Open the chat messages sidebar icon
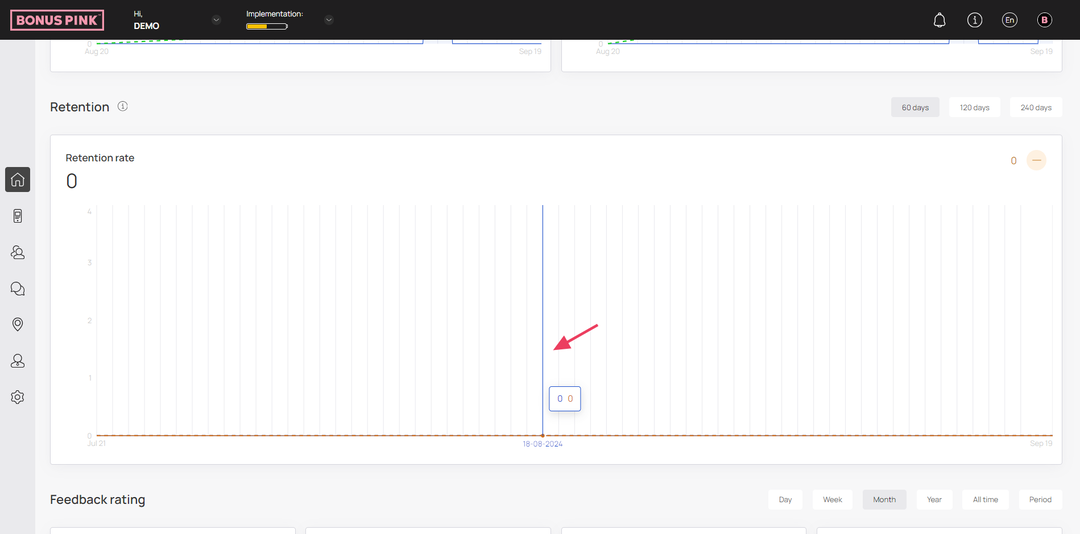 click(17, 289)
